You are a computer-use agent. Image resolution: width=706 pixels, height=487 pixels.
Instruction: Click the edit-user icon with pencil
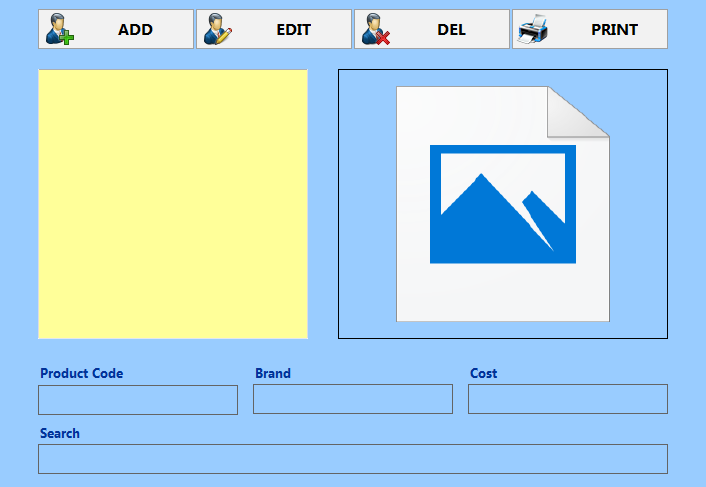tap(217, 29)
